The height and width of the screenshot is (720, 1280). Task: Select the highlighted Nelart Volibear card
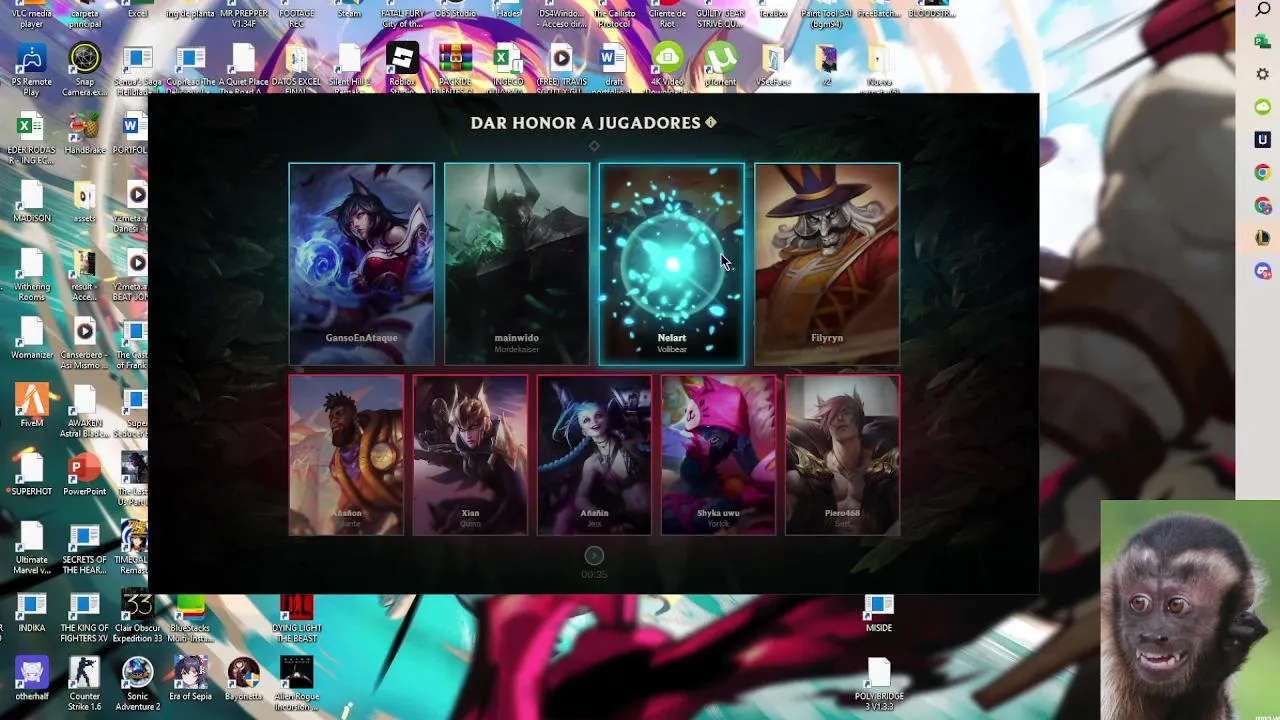(x=672, y=263)
